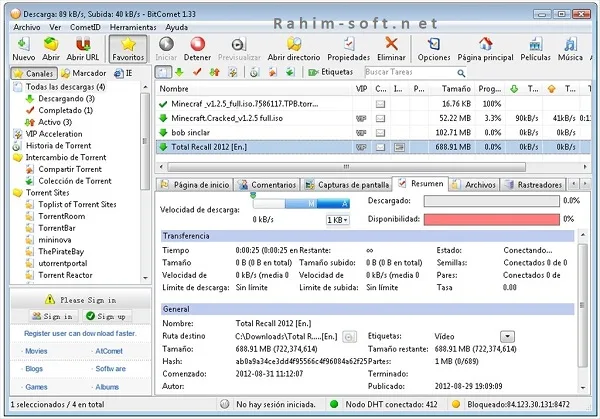The width and height of the screenshot is (600, 419).
Task: Select the bob sinclar download row
Action: tap(373, 132)
